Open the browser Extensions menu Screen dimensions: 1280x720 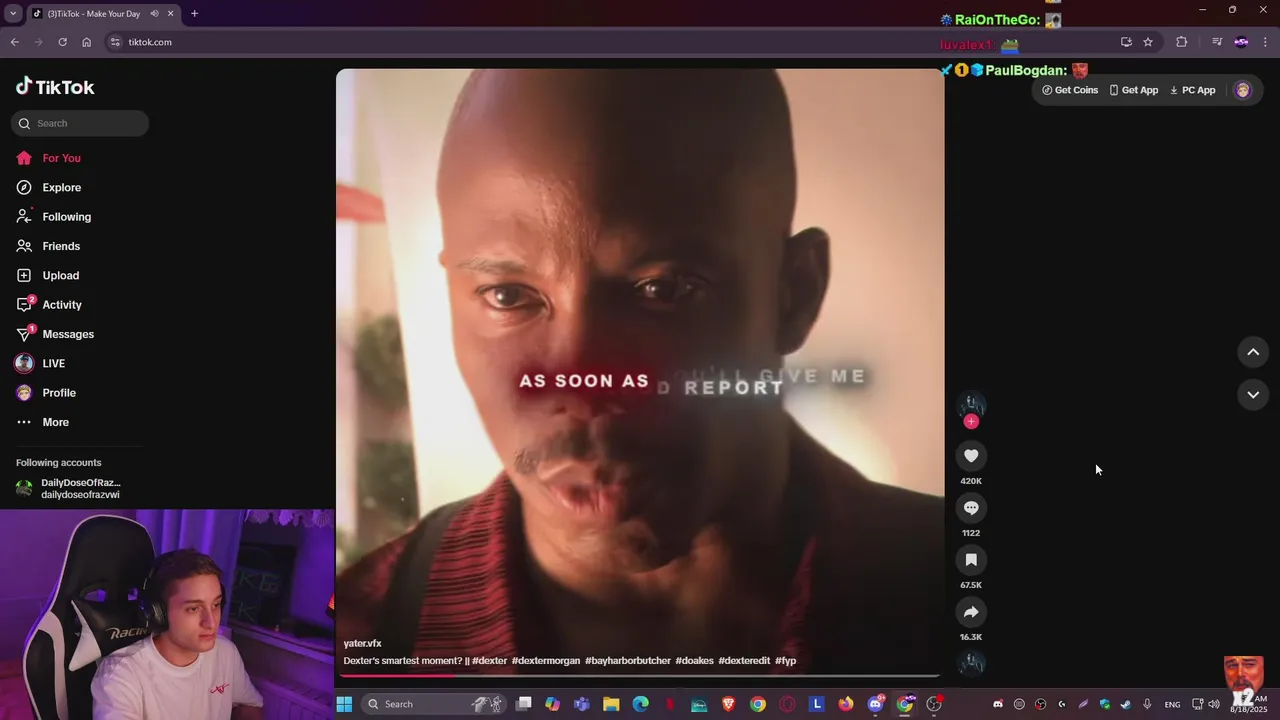pos(1181,42)
